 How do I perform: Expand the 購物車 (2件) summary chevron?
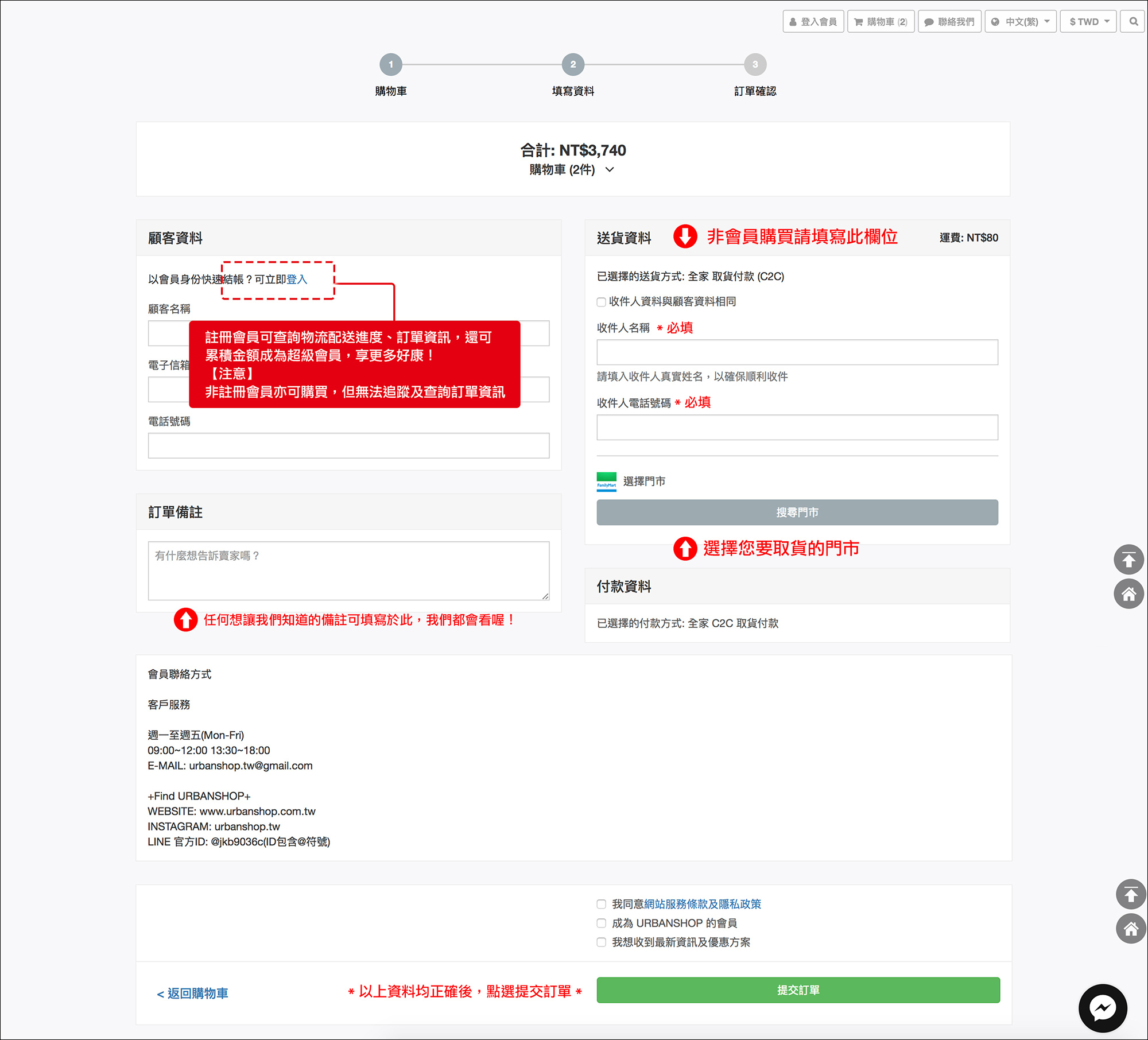pos(610,169)
